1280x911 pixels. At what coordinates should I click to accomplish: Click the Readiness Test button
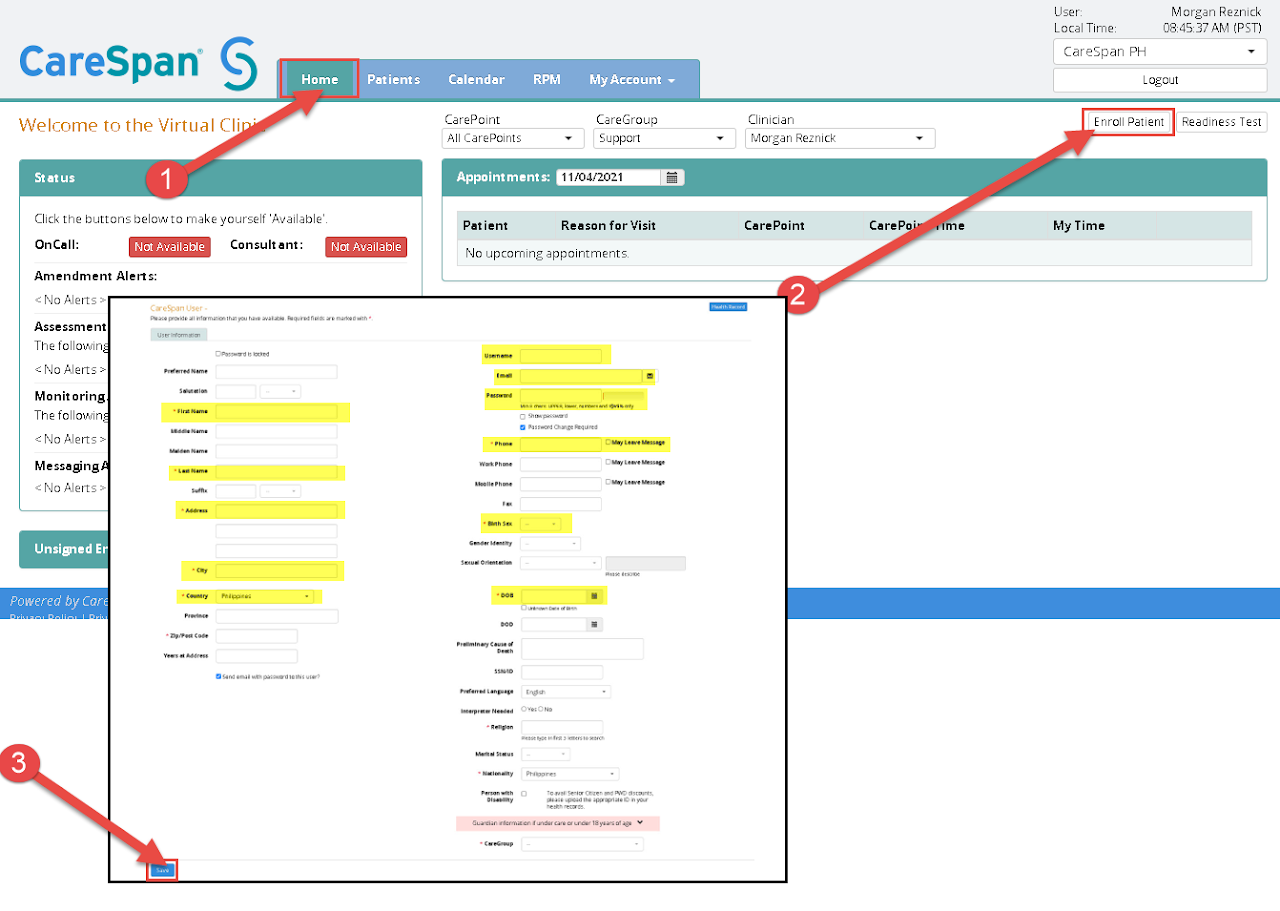point(1221,122)
